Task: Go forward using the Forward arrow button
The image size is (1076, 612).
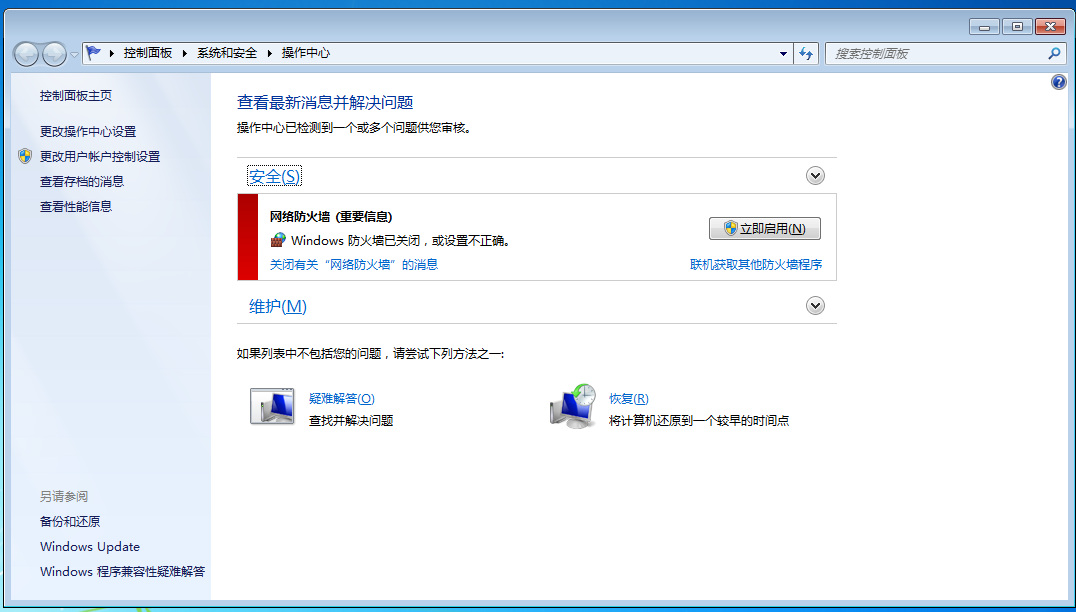Action: pos(54,54)
